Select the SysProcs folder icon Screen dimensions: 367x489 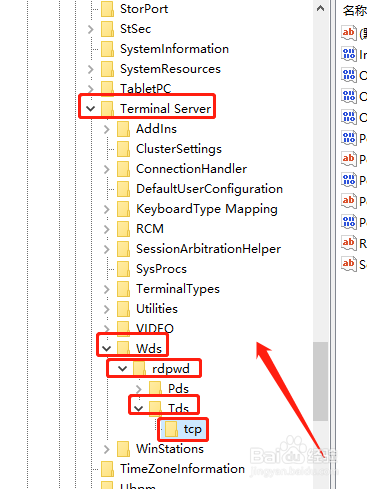point(124,269)
